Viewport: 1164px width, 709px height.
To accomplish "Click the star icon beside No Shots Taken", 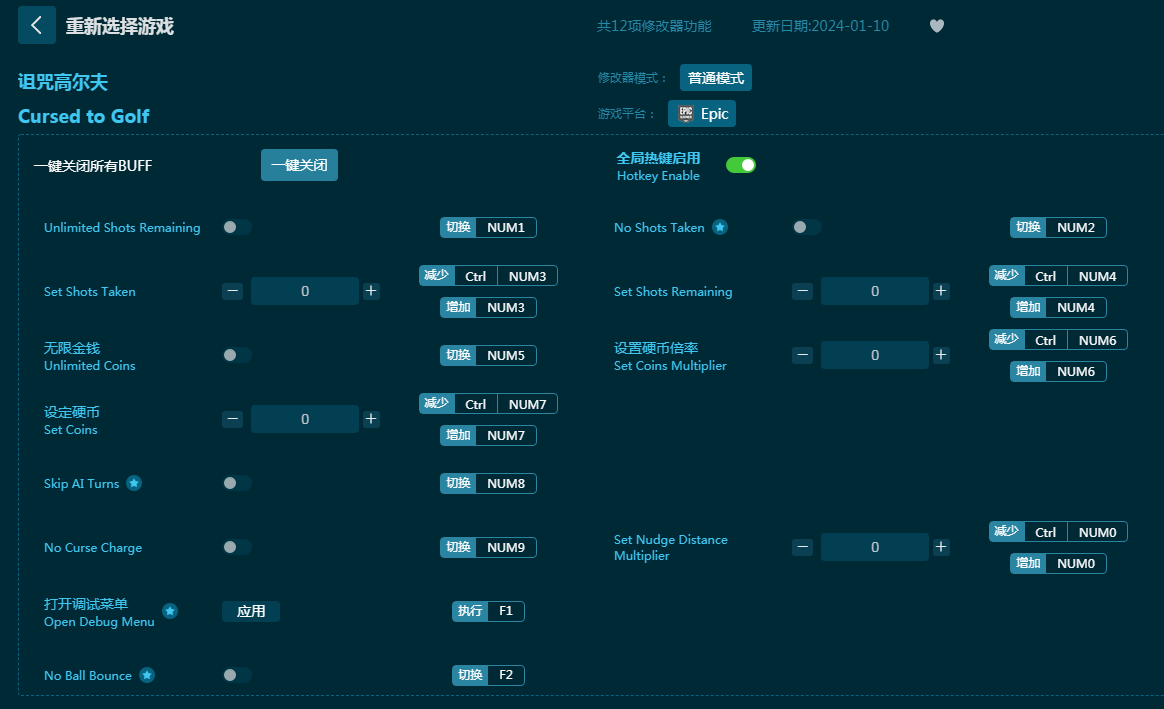I will 720,227.
